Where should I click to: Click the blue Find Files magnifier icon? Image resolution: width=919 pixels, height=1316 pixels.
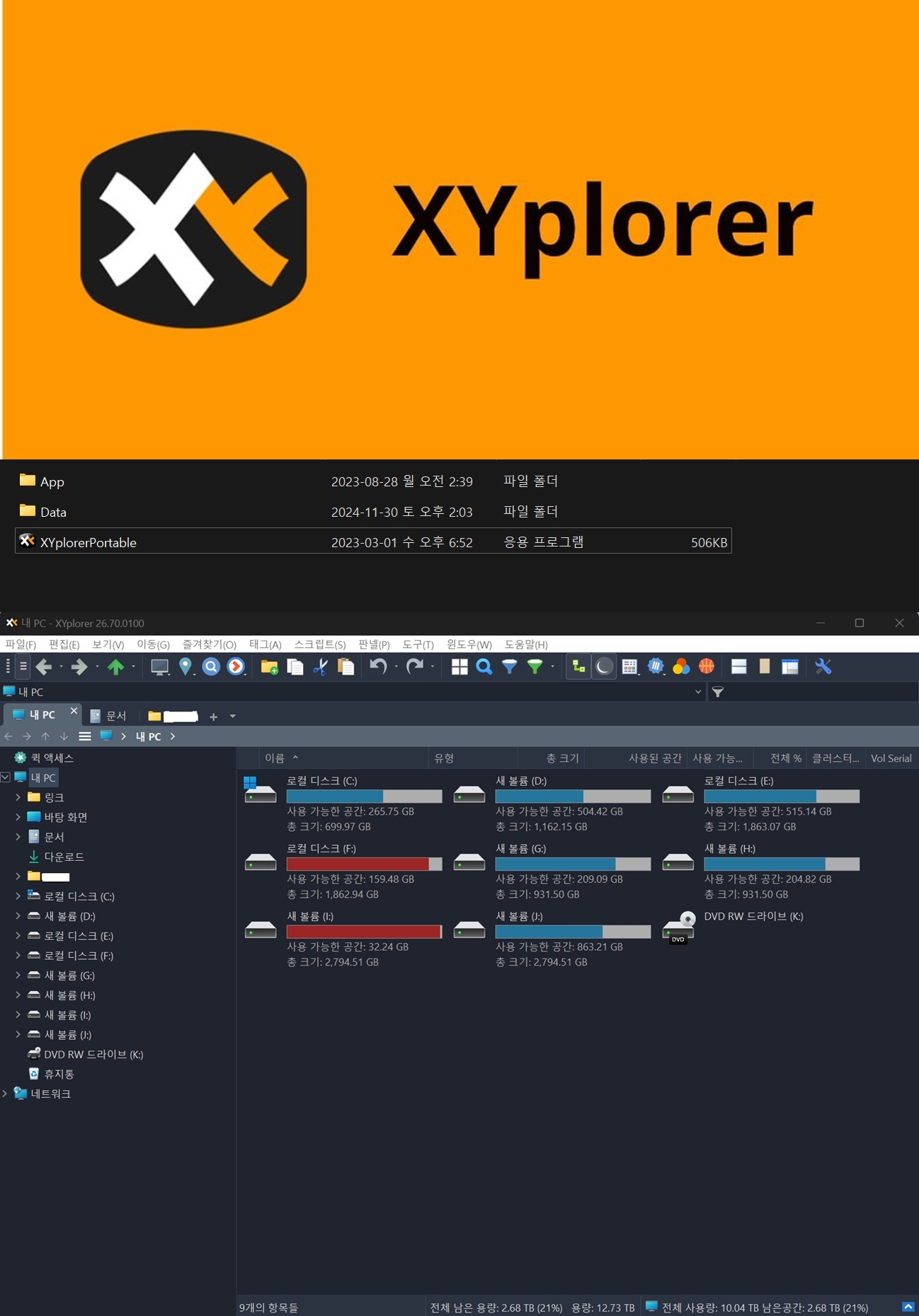(484, 666)
